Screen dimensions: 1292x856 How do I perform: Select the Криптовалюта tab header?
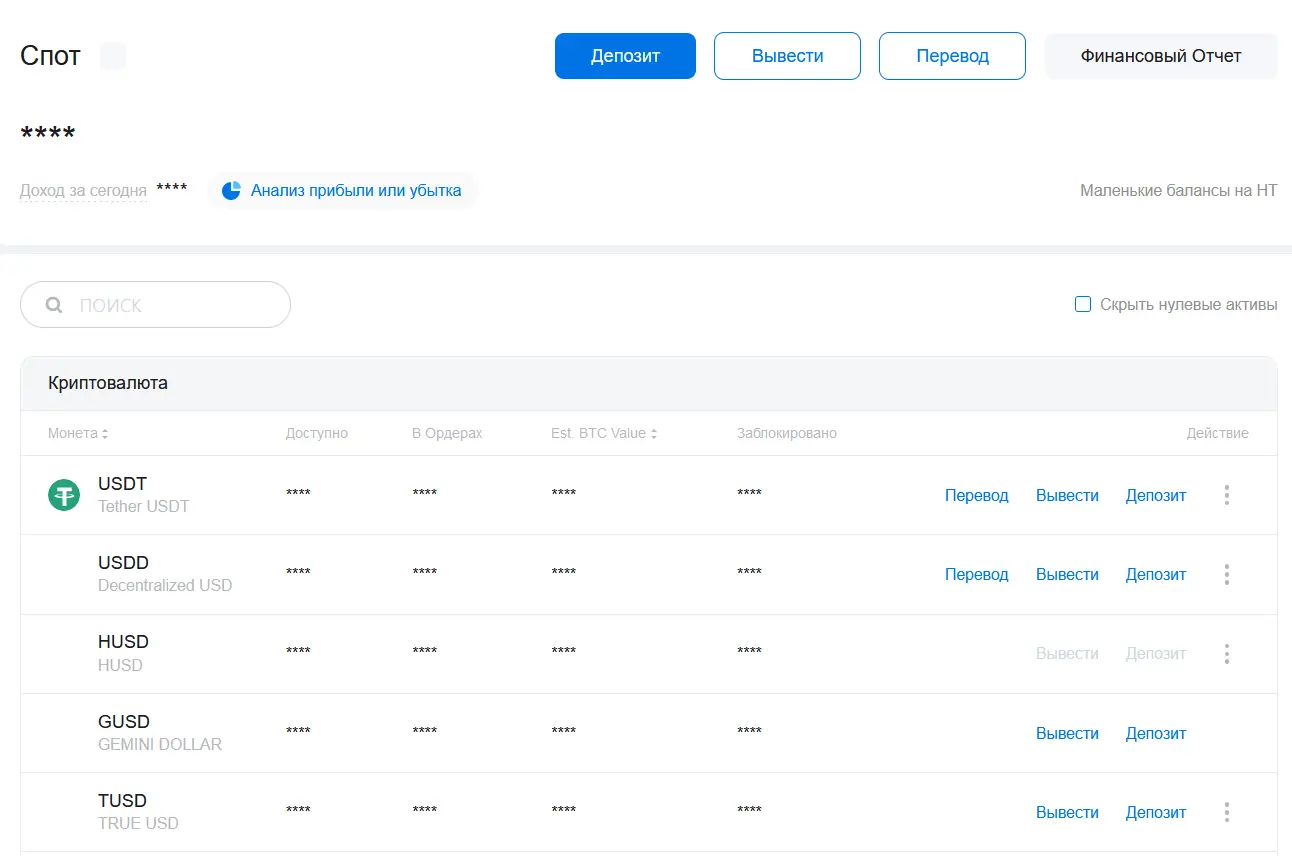click(x=108, y=383)
